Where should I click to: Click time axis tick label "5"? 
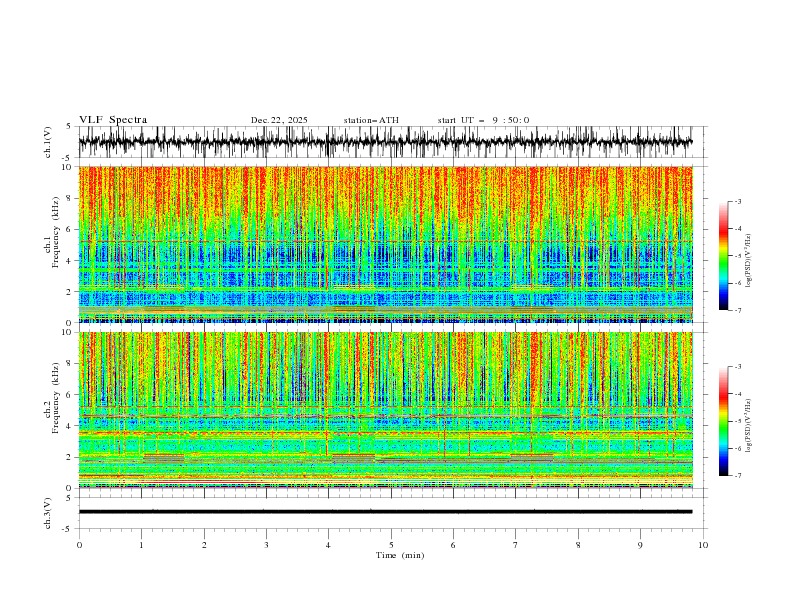point(391,545)
